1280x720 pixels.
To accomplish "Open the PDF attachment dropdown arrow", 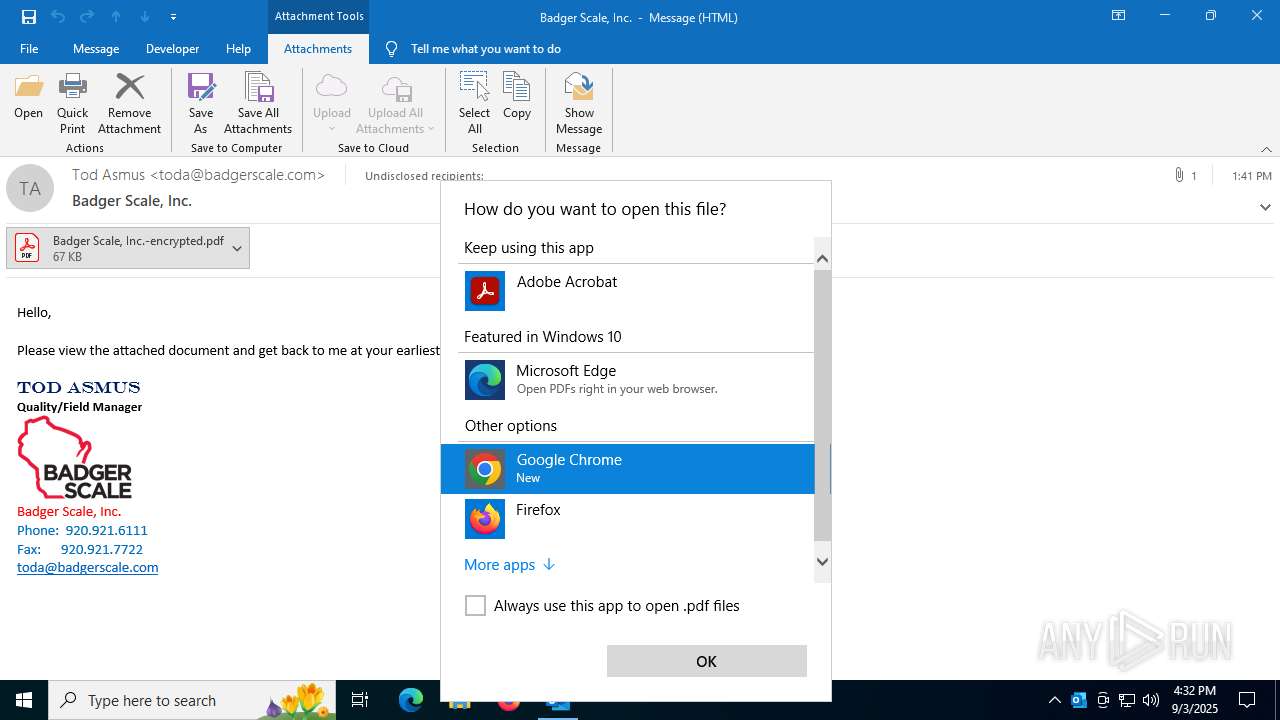I will (237, 248).
